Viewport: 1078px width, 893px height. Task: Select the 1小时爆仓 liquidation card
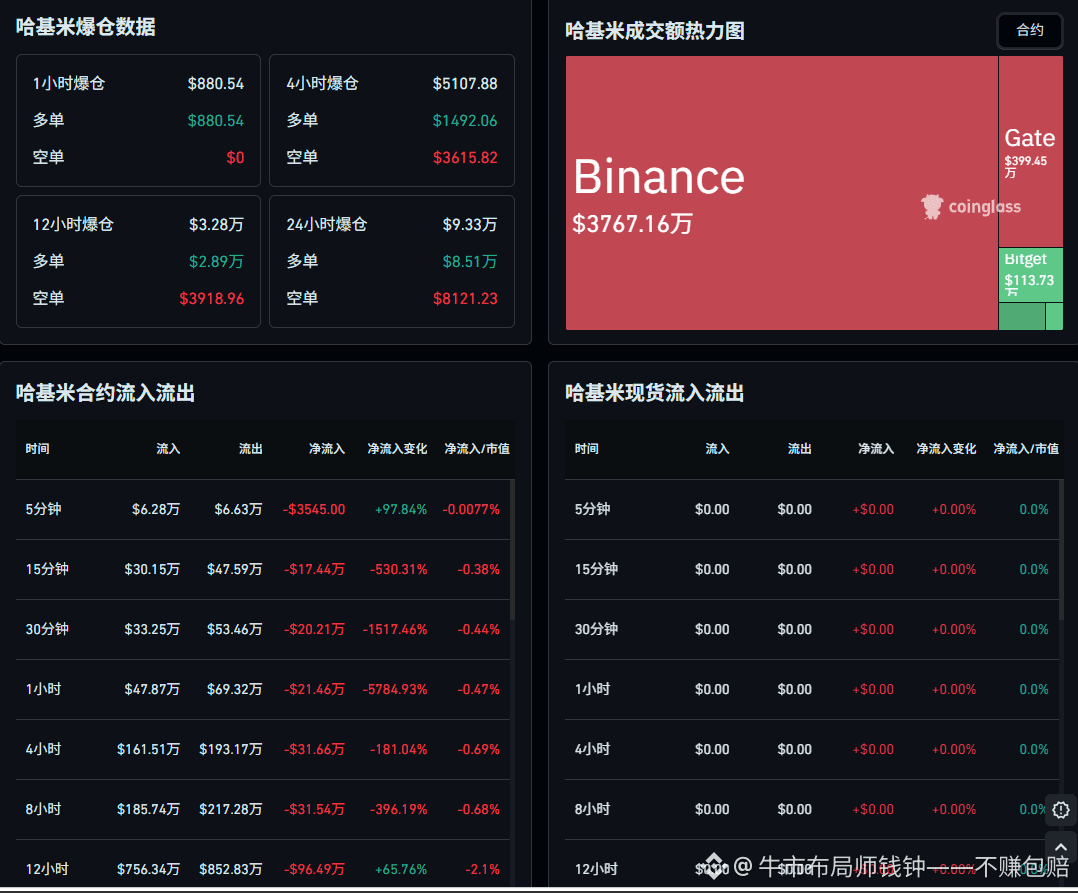pos(138,120)
